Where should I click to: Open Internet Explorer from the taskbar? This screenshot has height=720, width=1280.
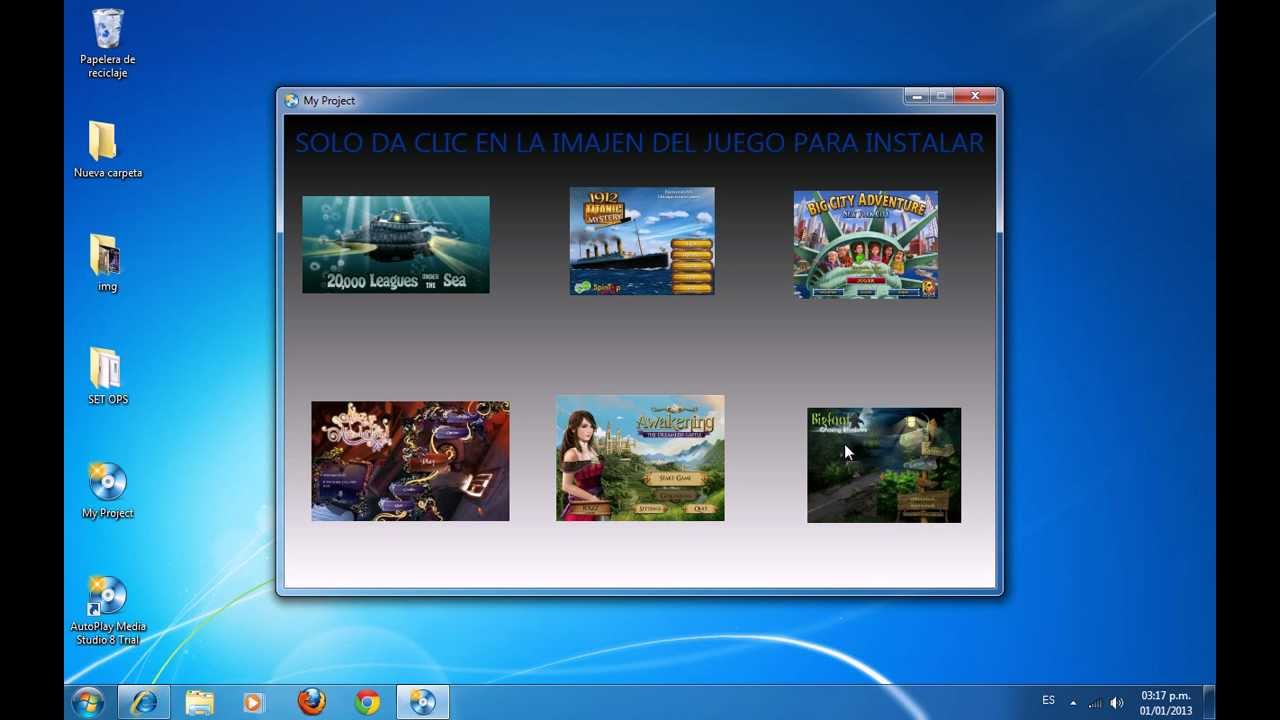coord(144,703)
